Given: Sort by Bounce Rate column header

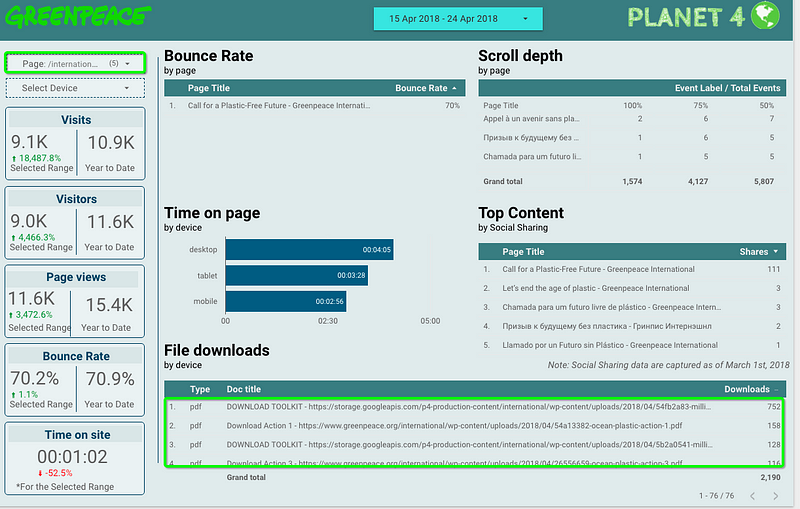Looking at the screenshot, I should (426, 88).
